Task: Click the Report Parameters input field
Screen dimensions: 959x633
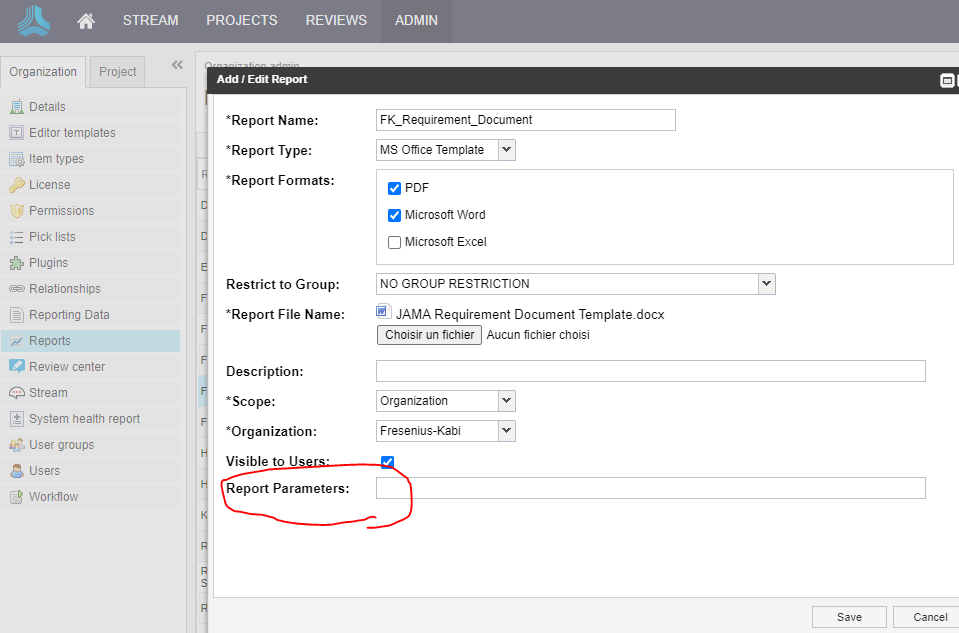Action: 651,488
